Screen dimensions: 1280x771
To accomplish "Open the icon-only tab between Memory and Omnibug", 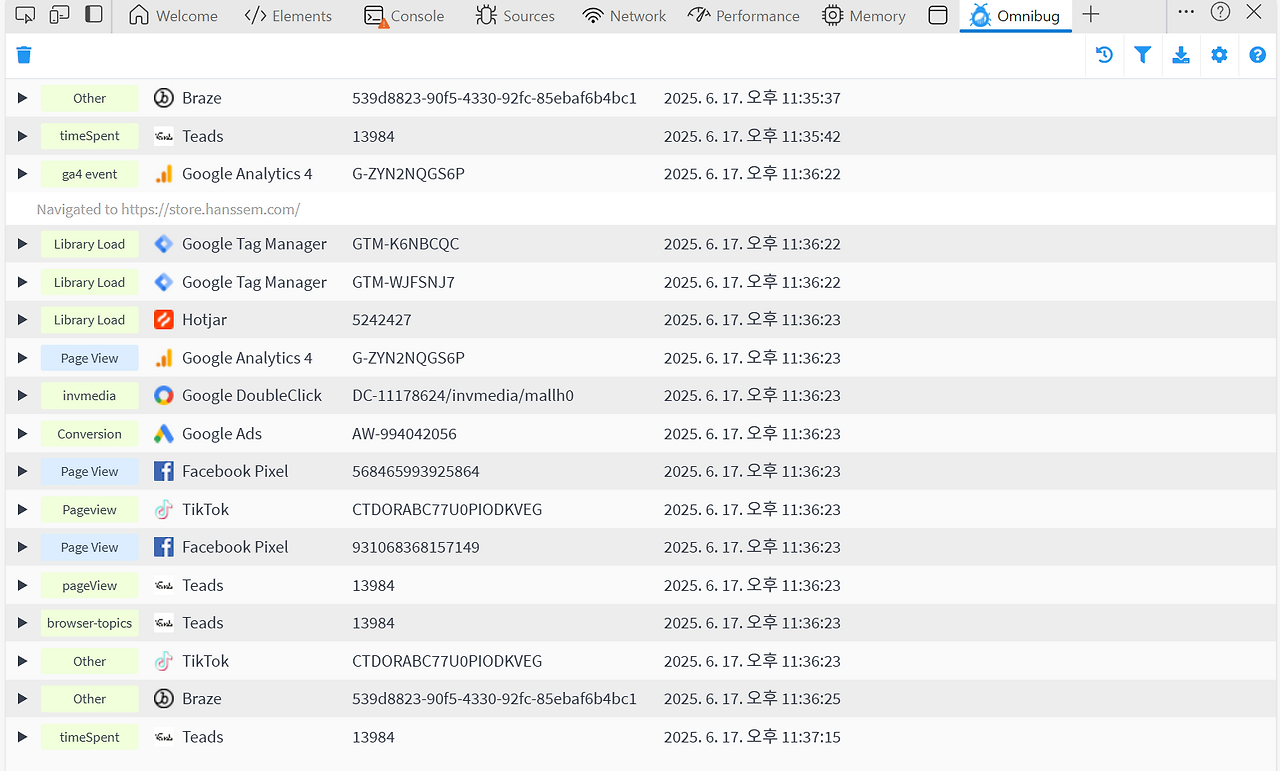I will tap(938, 15).
